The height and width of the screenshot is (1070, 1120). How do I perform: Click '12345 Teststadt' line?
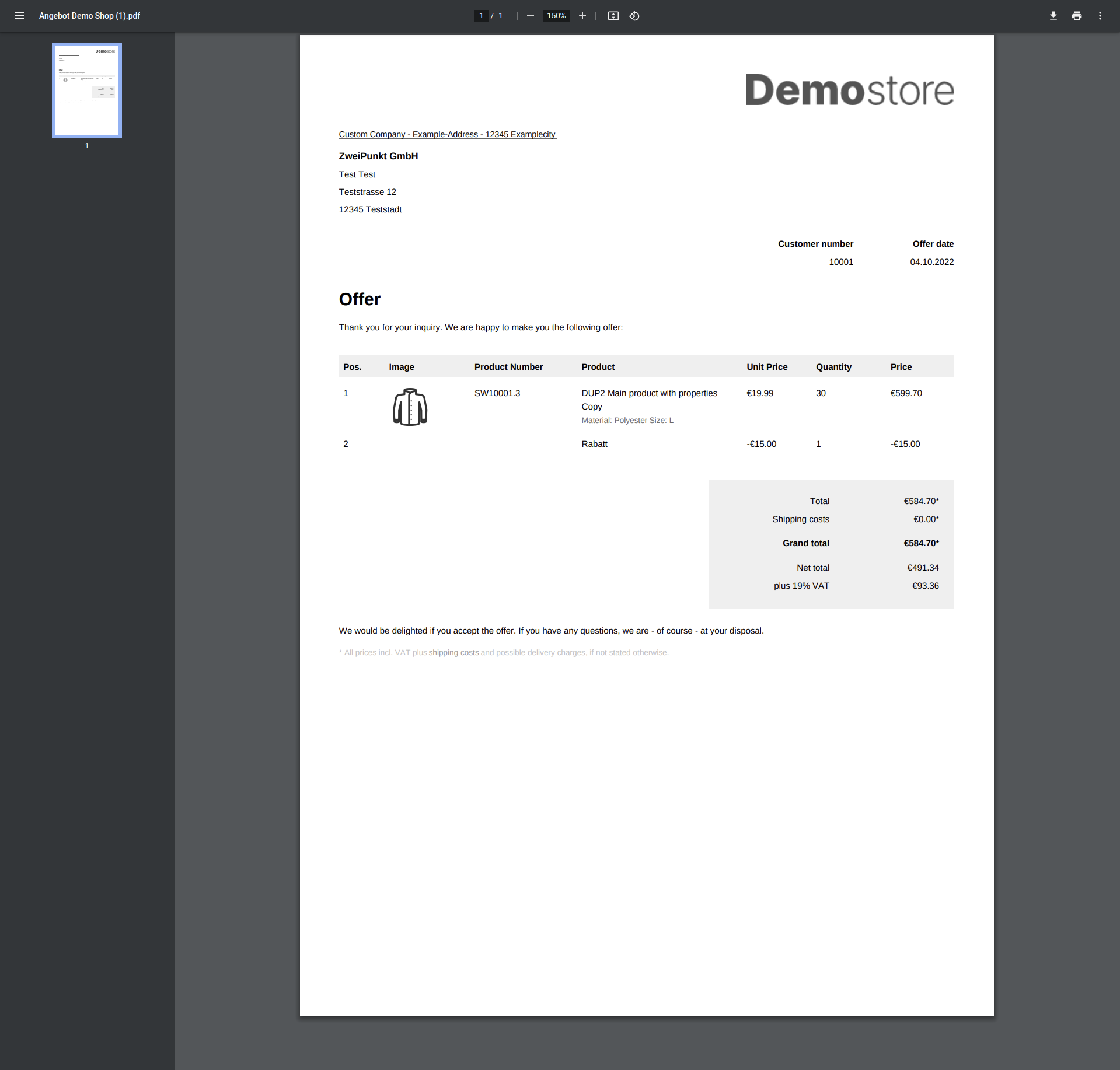(x=370, y=209)
